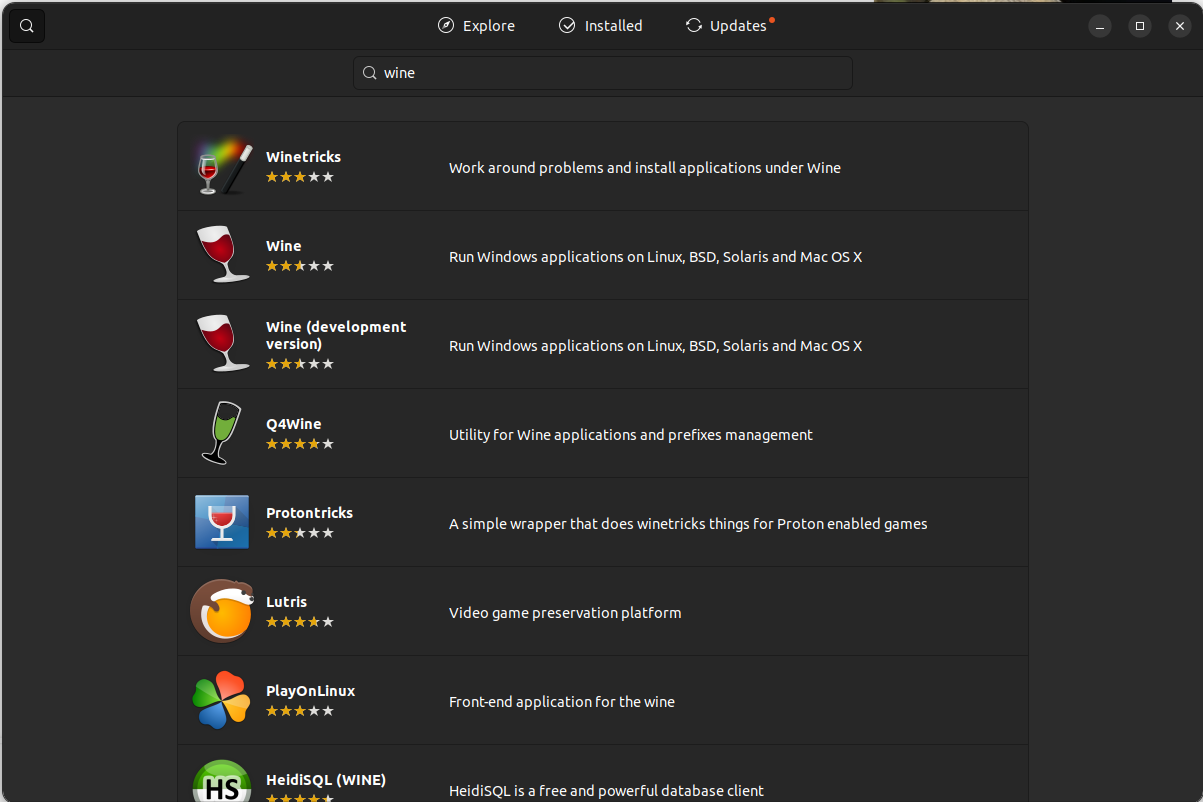Click the search toggle icon in header
The image size is (1203, 802).
(27, 26)
